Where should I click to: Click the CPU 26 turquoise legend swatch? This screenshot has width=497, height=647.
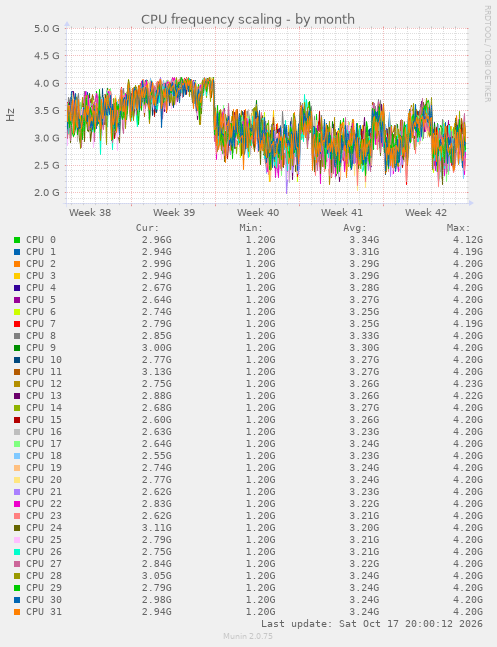[17, 551]
